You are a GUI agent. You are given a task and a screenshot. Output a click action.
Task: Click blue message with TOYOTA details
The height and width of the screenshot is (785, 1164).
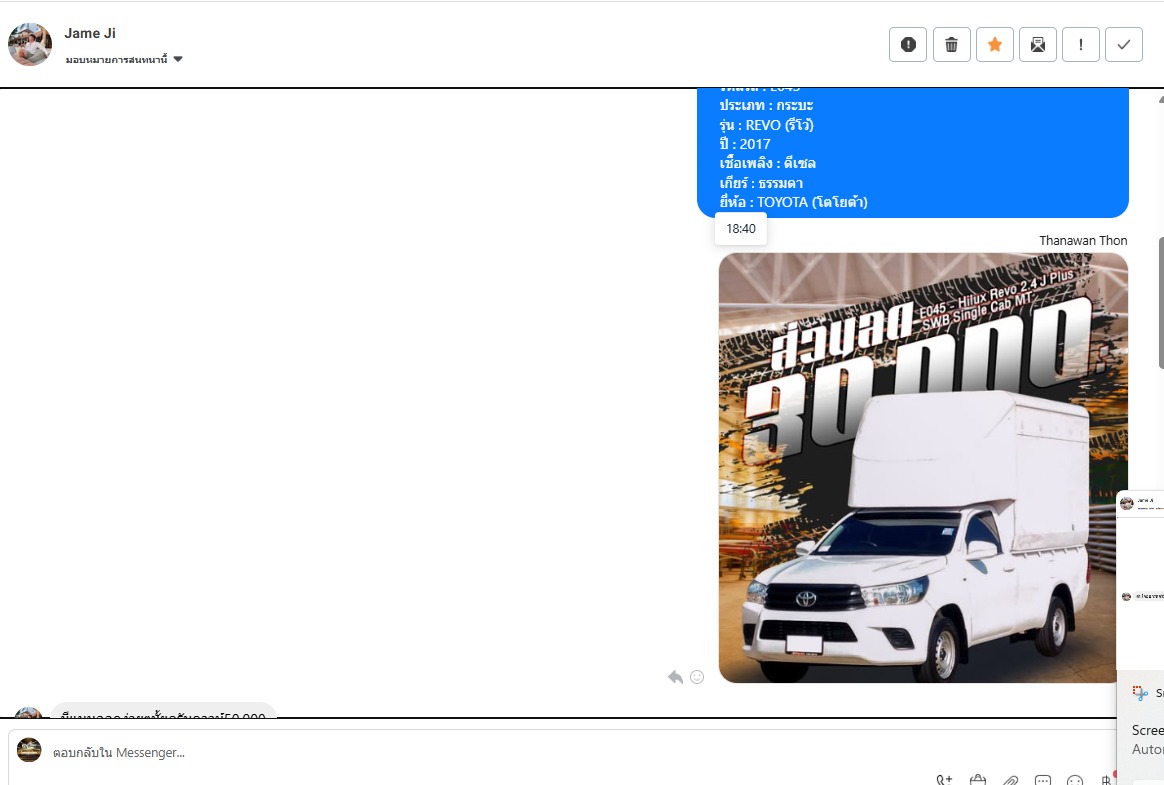click(912, 152)
